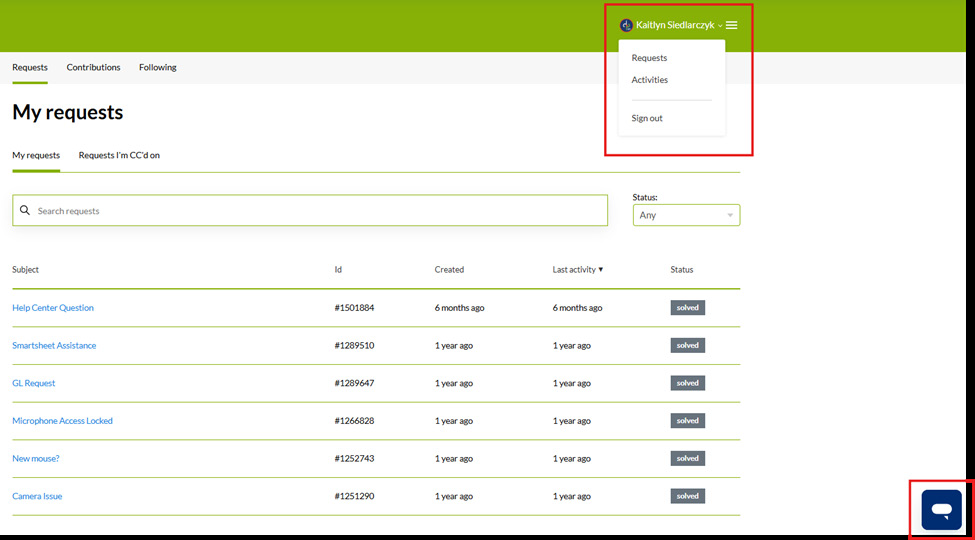
Task: Expand the Kaitlyn Siedlarczyk profile chevron
Action: pos(720,26)
